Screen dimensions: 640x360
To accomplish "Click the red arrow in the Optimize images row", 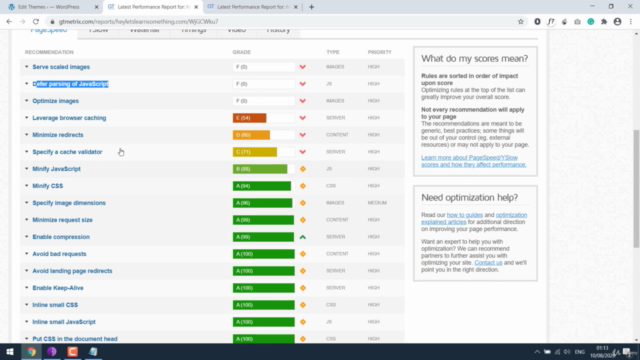I will [302, 101].
